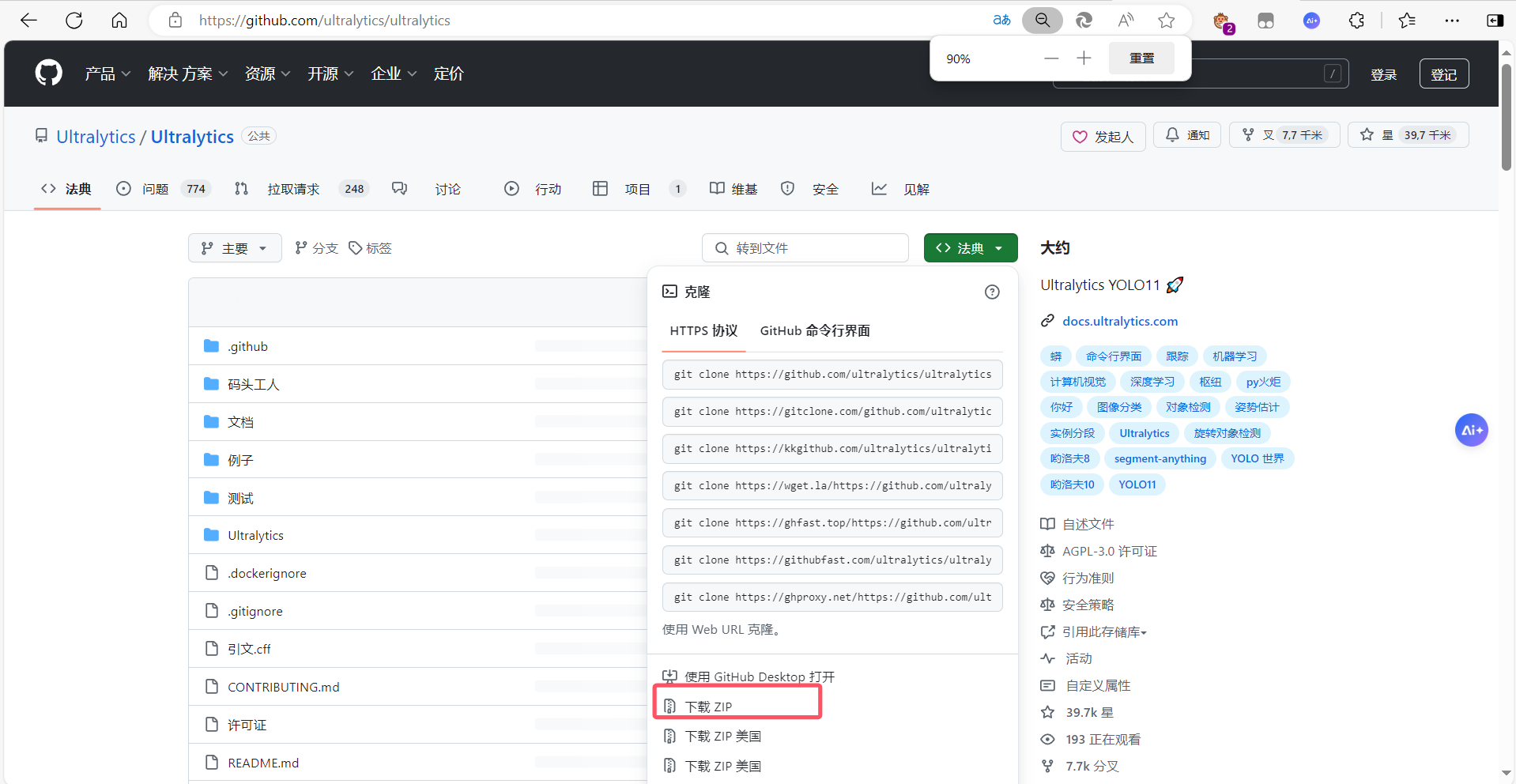Go to browser home page icon
This screenshot has height=784, width=1516.
[x=119, y=21]
